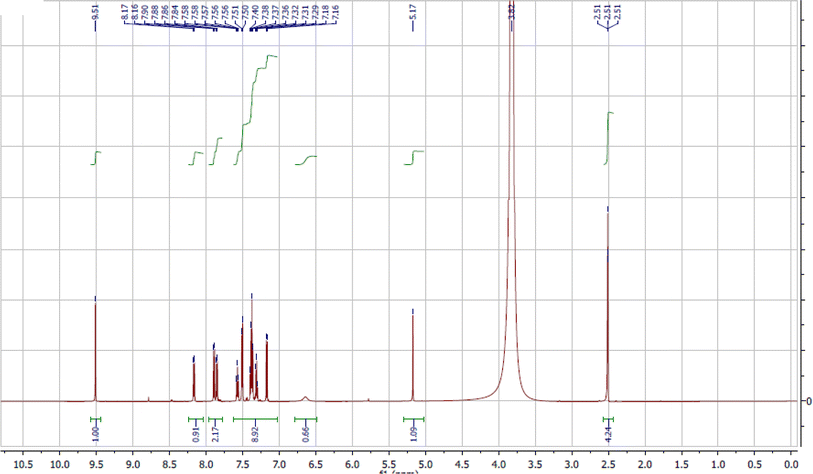Select the 4.5 ppm axis tick label
The width and height of the screenshot is (813, 474).
click(x=462, y=464)
